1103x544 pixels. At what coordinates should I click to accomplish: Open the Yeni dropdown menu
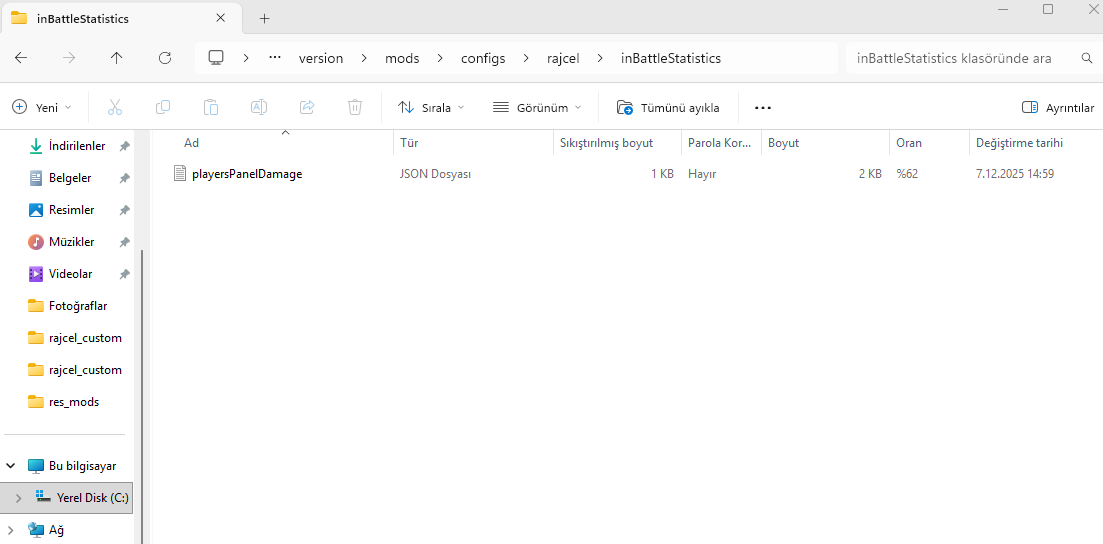click(42, 107)
